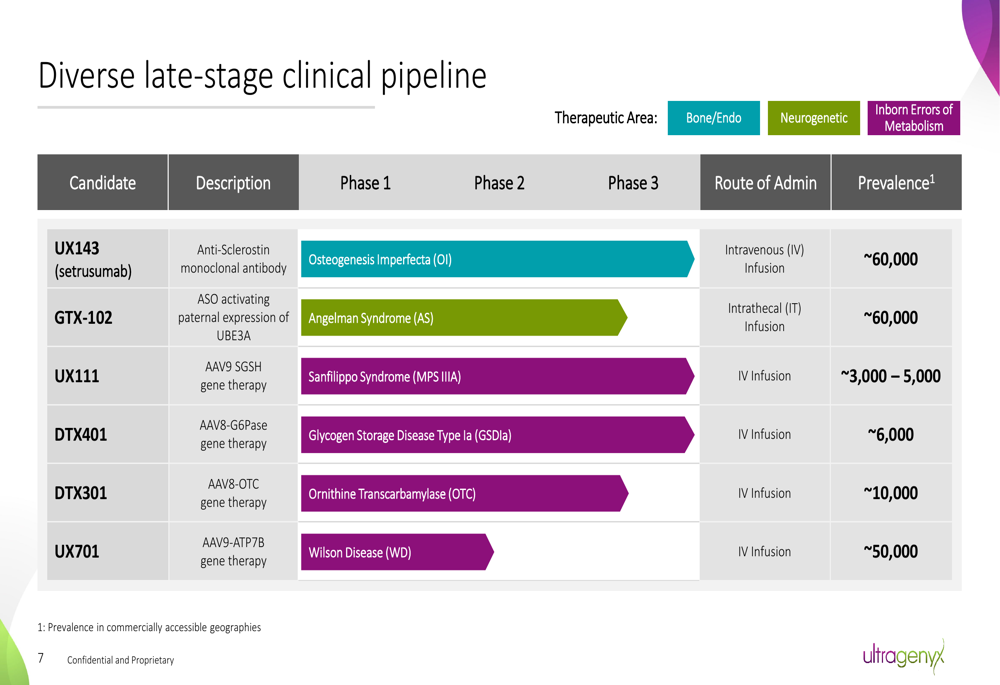Click the ~10,000 prevalence value
This screenshot has width=1000, height=685.
point(891,493)
